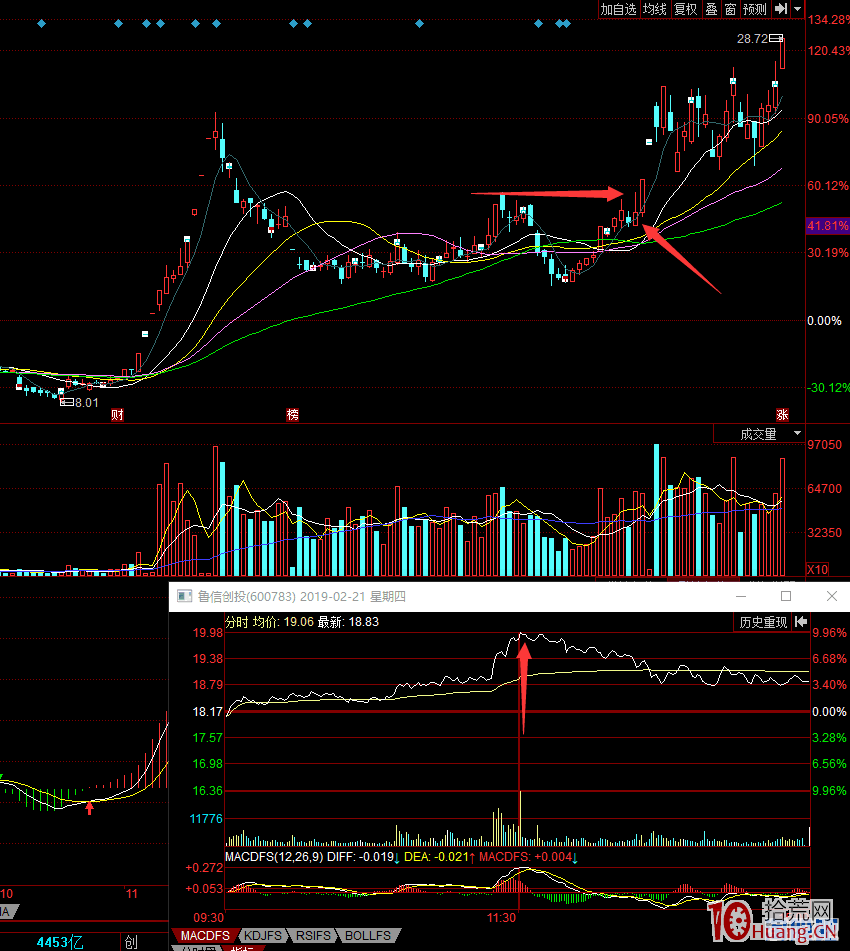Click the X10 volume scale label
This screenshot has width=850, height=951.
point(817,570)
